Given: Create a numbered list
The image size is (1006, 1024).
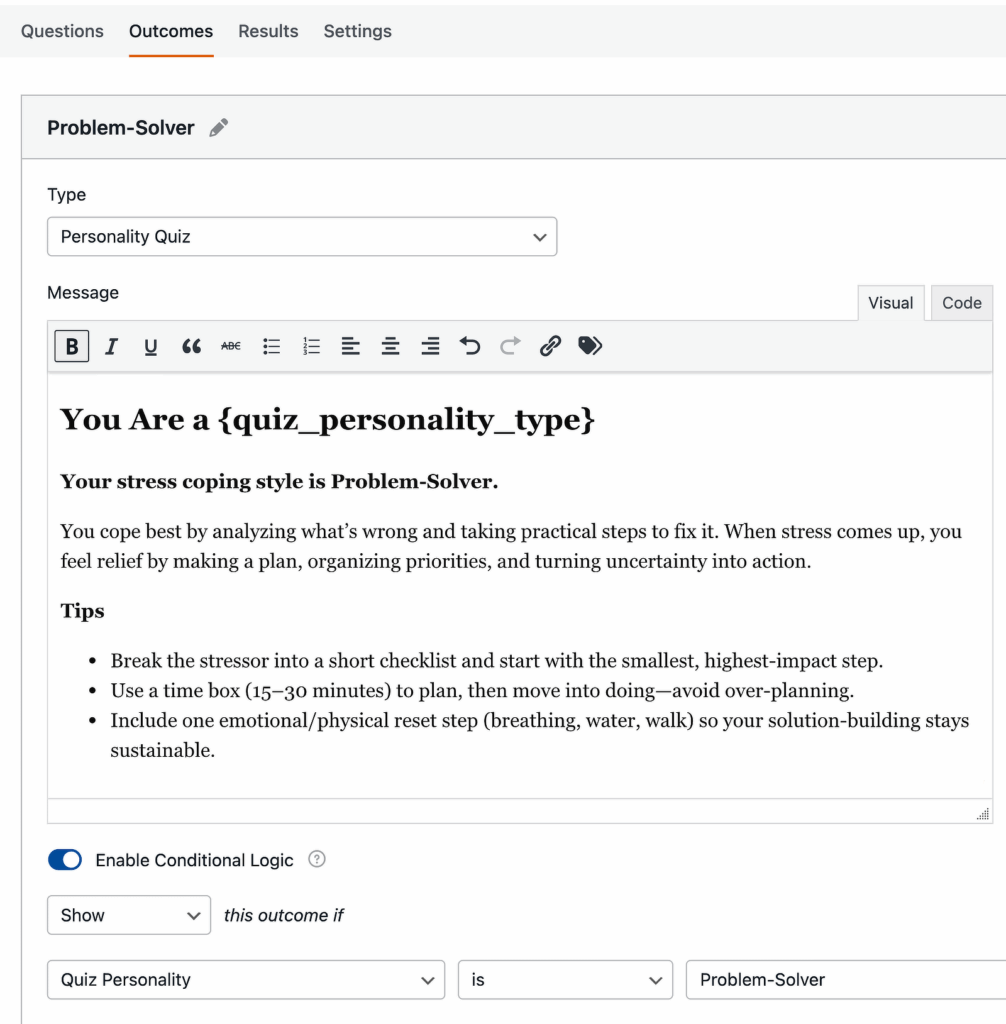Looking at the screenshot, I should tap(311, 346).
